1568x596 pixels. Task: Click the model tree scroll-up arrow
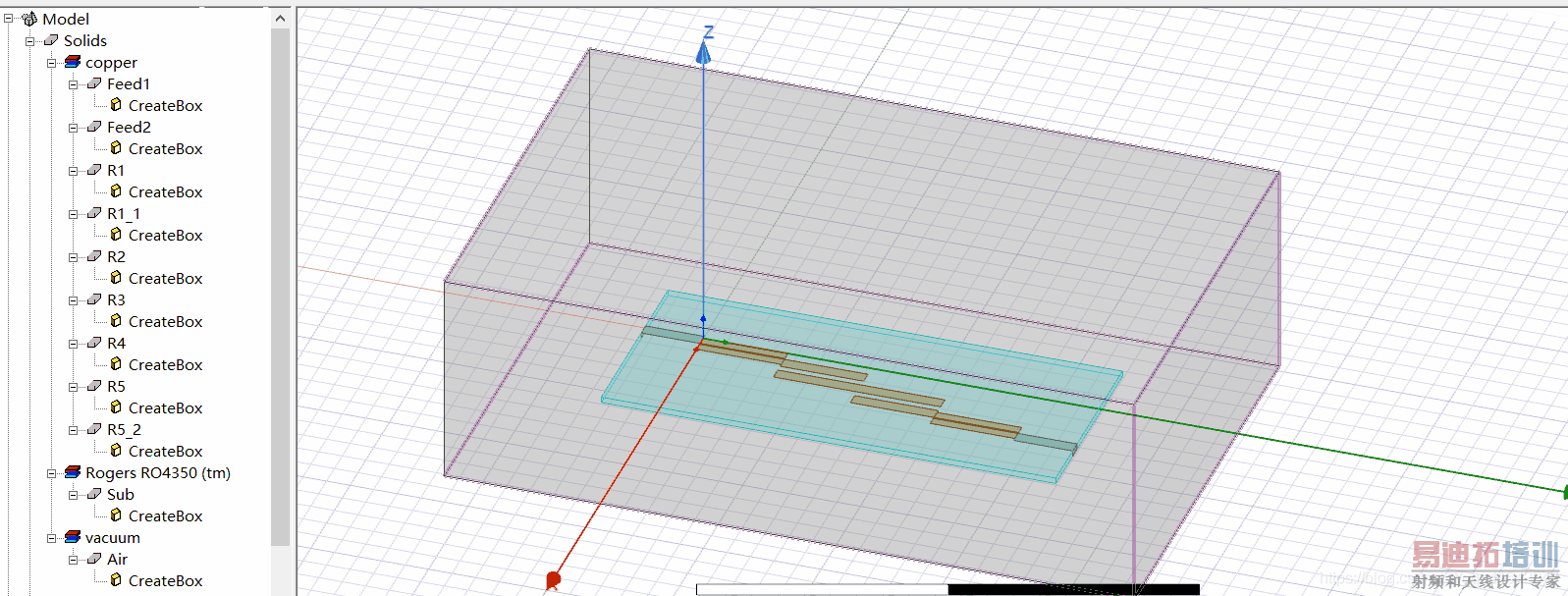pos(280,18)
